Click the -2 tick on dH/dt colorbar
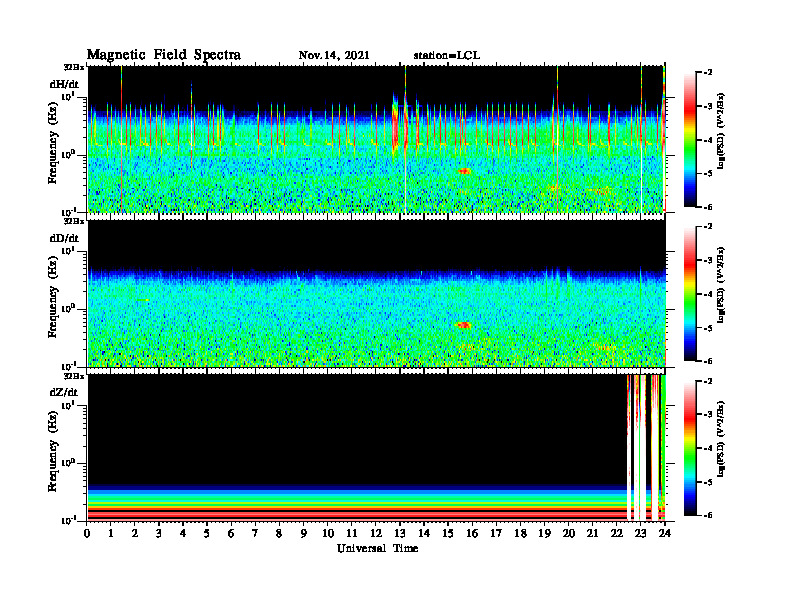This screenshot has height=612, width=792. tap(707, 73)
